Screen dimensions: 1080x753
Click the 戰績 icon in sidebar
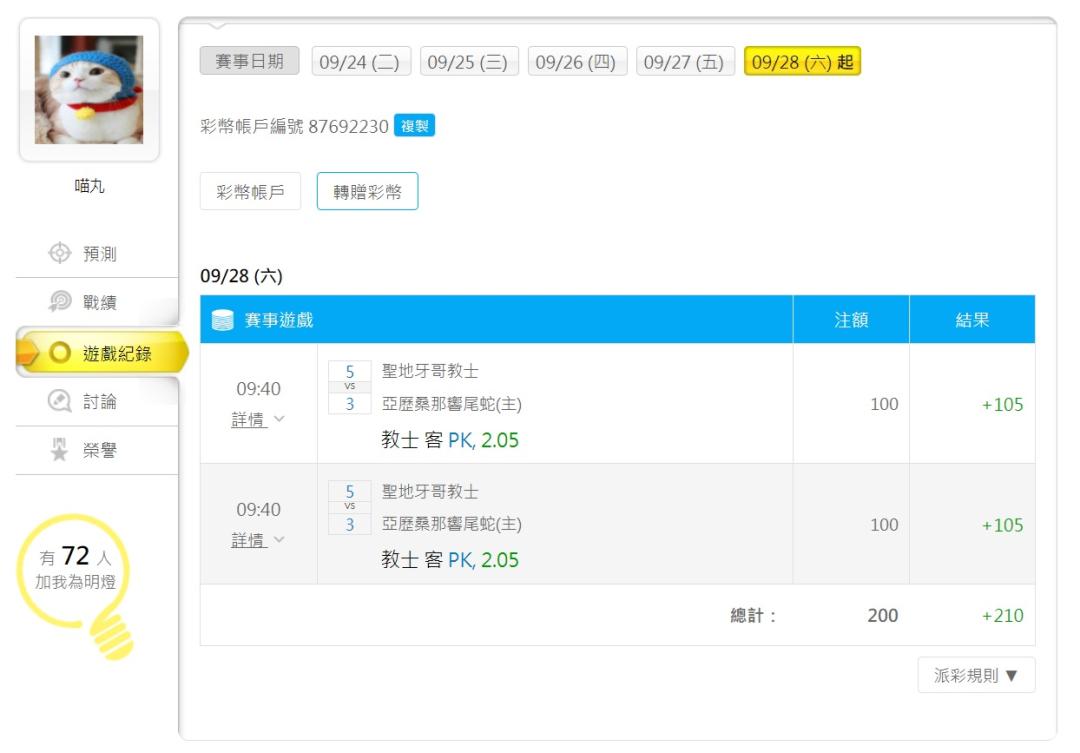coord(60,303)
